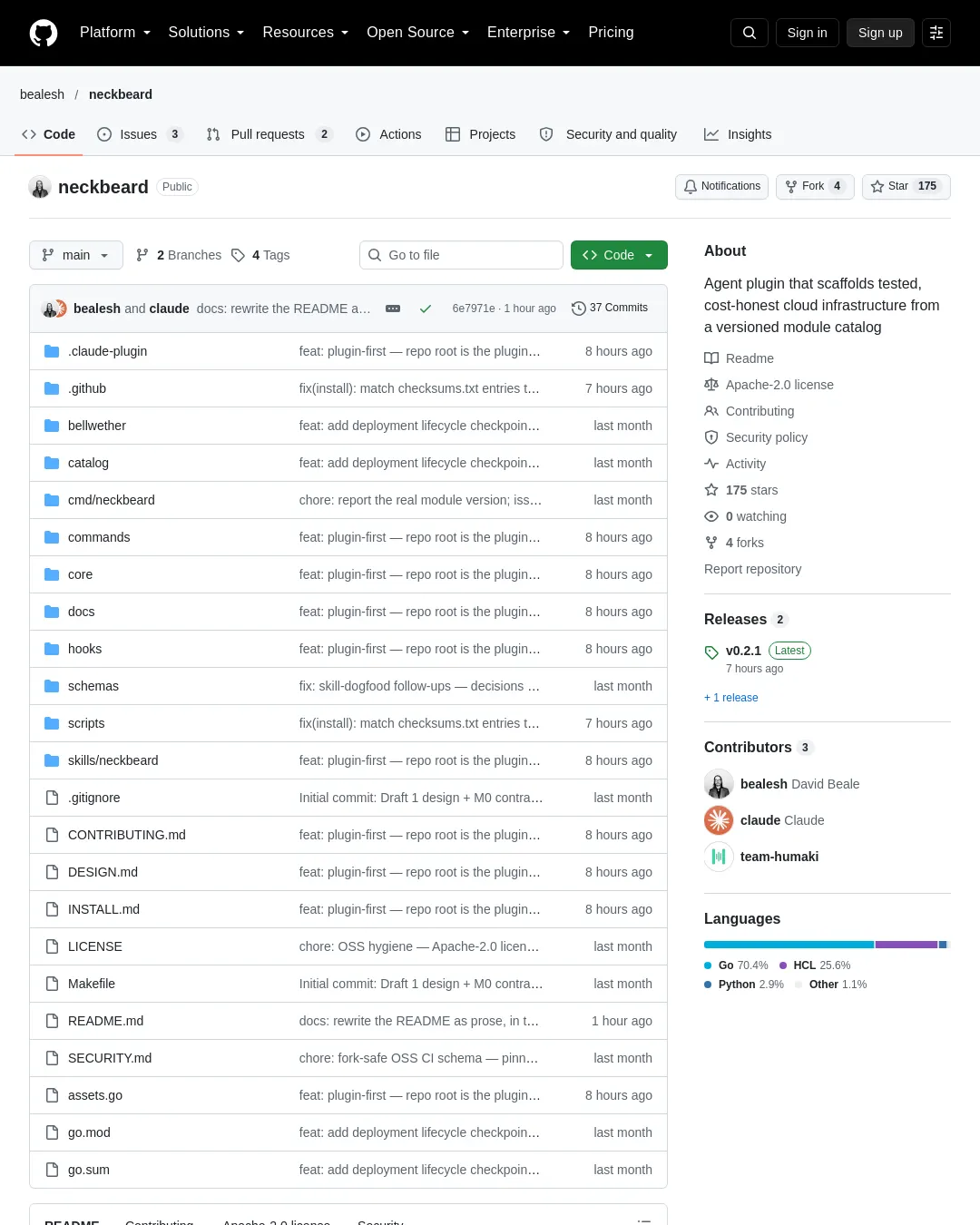Click the forks icon in About
Image resolution: width=980 pixels, height=1225 pixels.
711,543
